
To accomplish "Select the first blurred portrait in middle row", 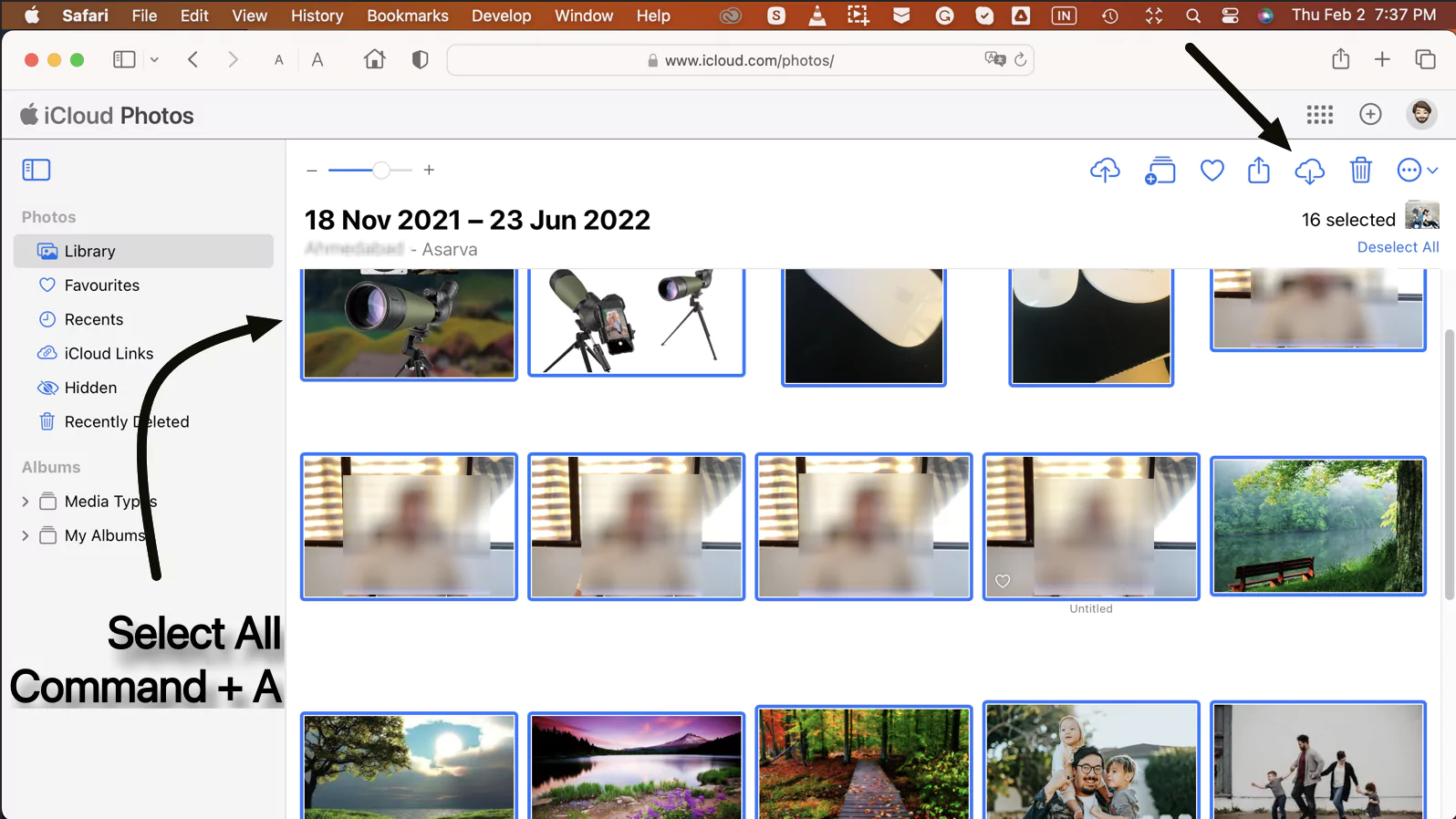I will click(x=409, y=526).
